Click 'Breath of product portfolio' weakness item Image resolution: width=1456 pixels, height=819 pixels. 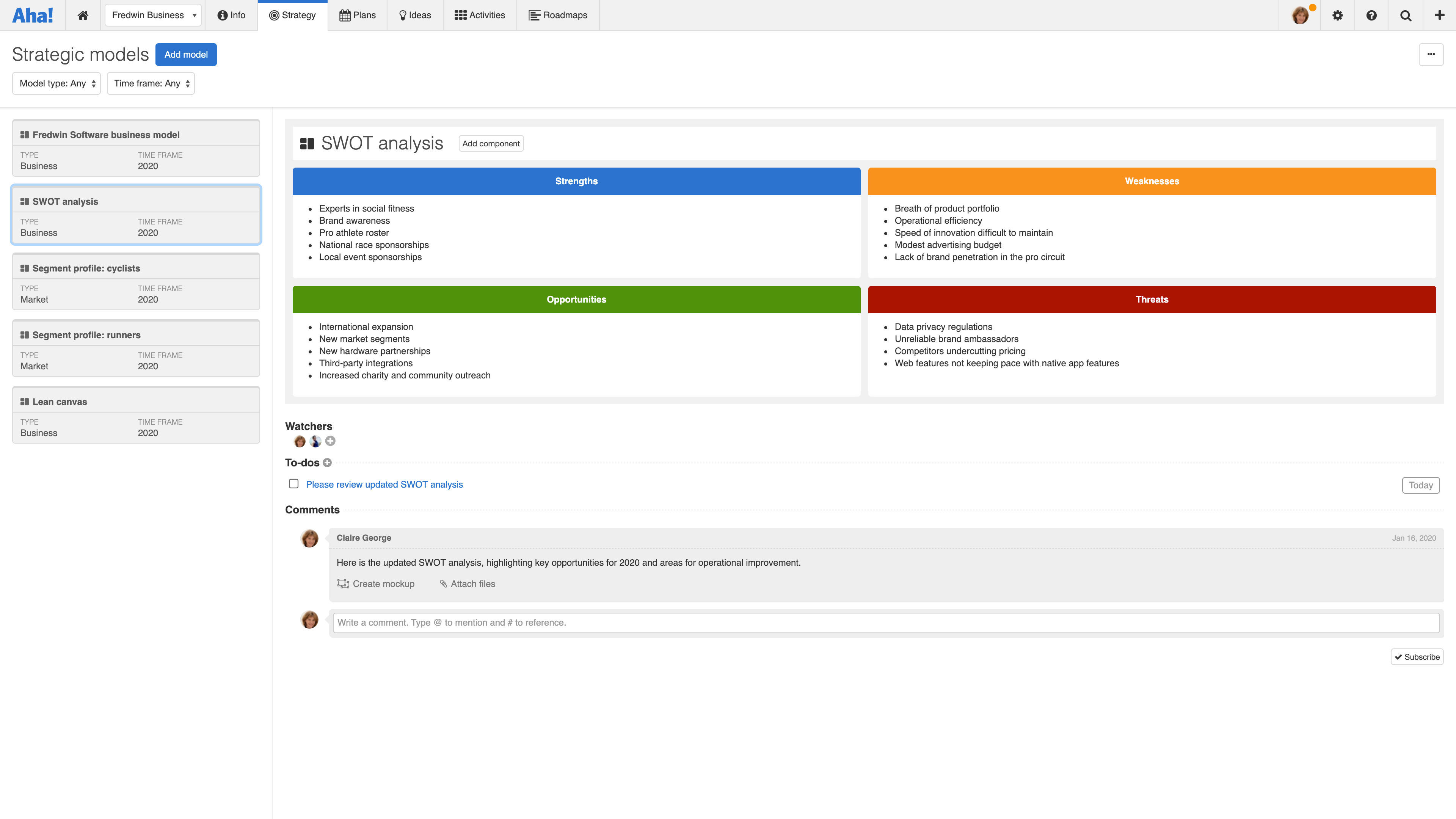[x=947, y=209]
